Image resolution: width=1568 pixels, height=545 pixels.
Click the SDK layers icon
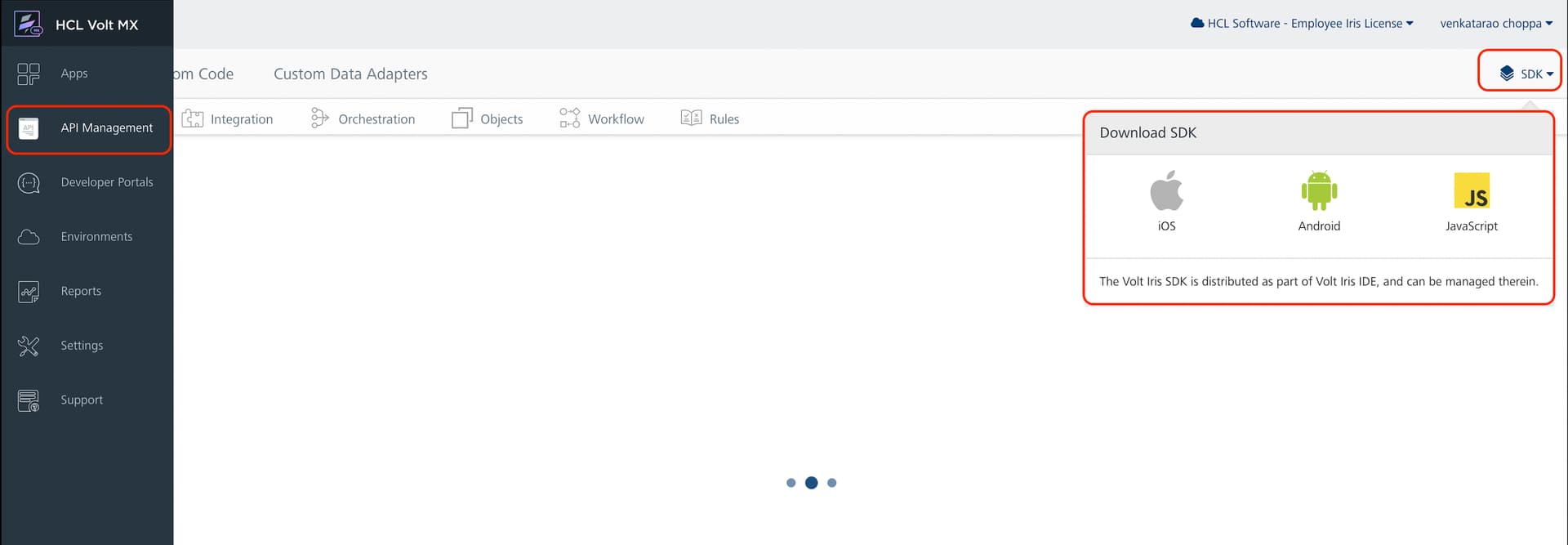1507,74
